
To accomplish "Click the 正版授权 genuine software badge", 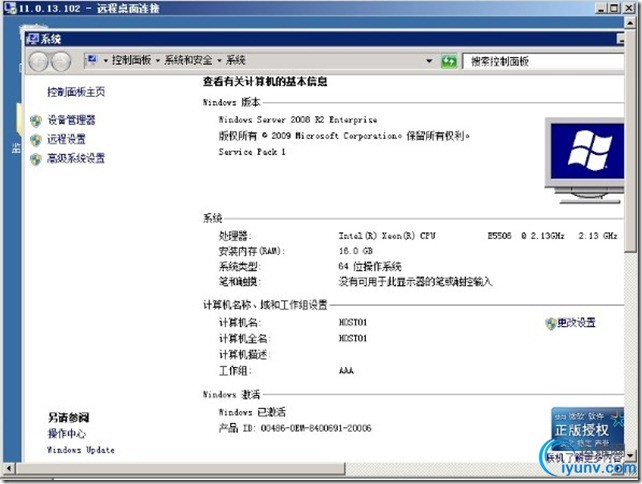I will pyautogui.click(x=588, y=427).
